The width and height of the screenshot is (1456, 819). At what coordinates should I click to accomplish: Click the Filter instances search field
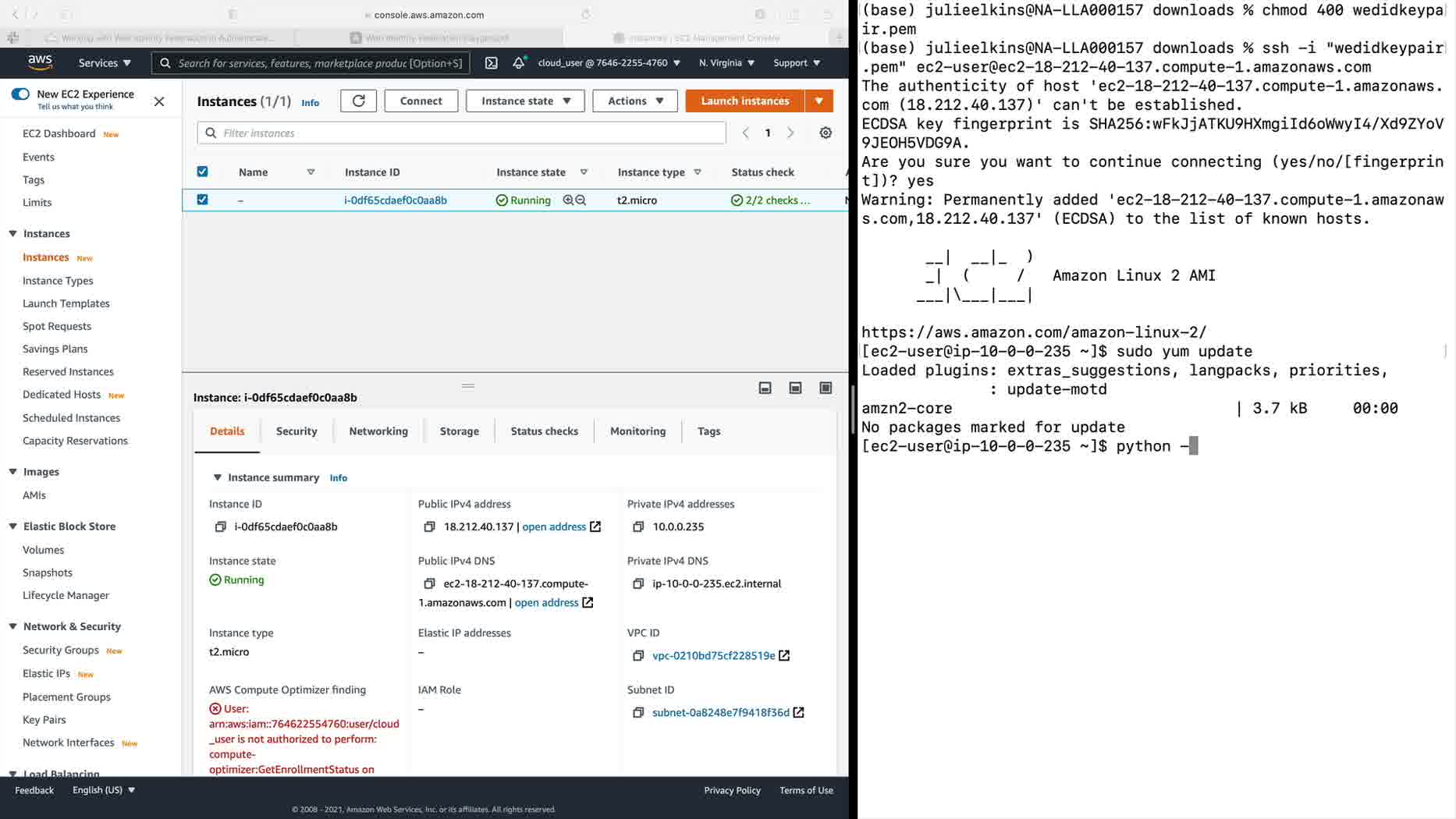point(462,133)
